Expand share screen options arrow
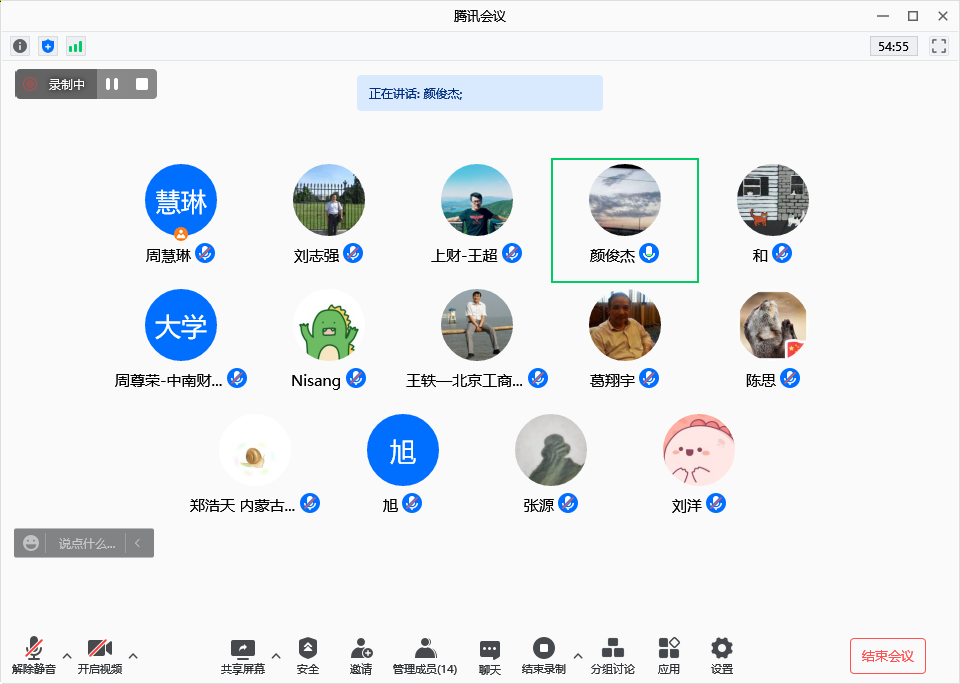This screenshot has height=684, width=960. (x=276, y=655)
